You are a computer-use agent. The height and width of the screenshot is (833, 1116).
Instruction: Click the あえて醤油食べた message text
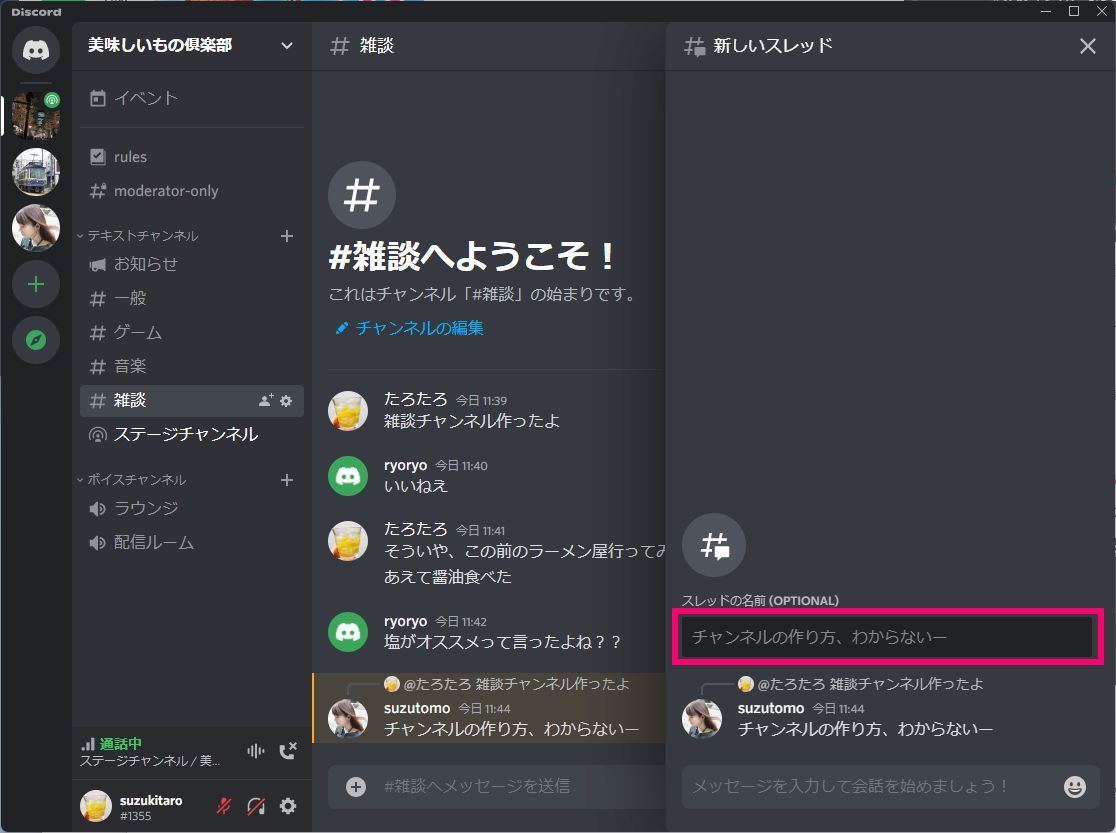pos(448,577)
